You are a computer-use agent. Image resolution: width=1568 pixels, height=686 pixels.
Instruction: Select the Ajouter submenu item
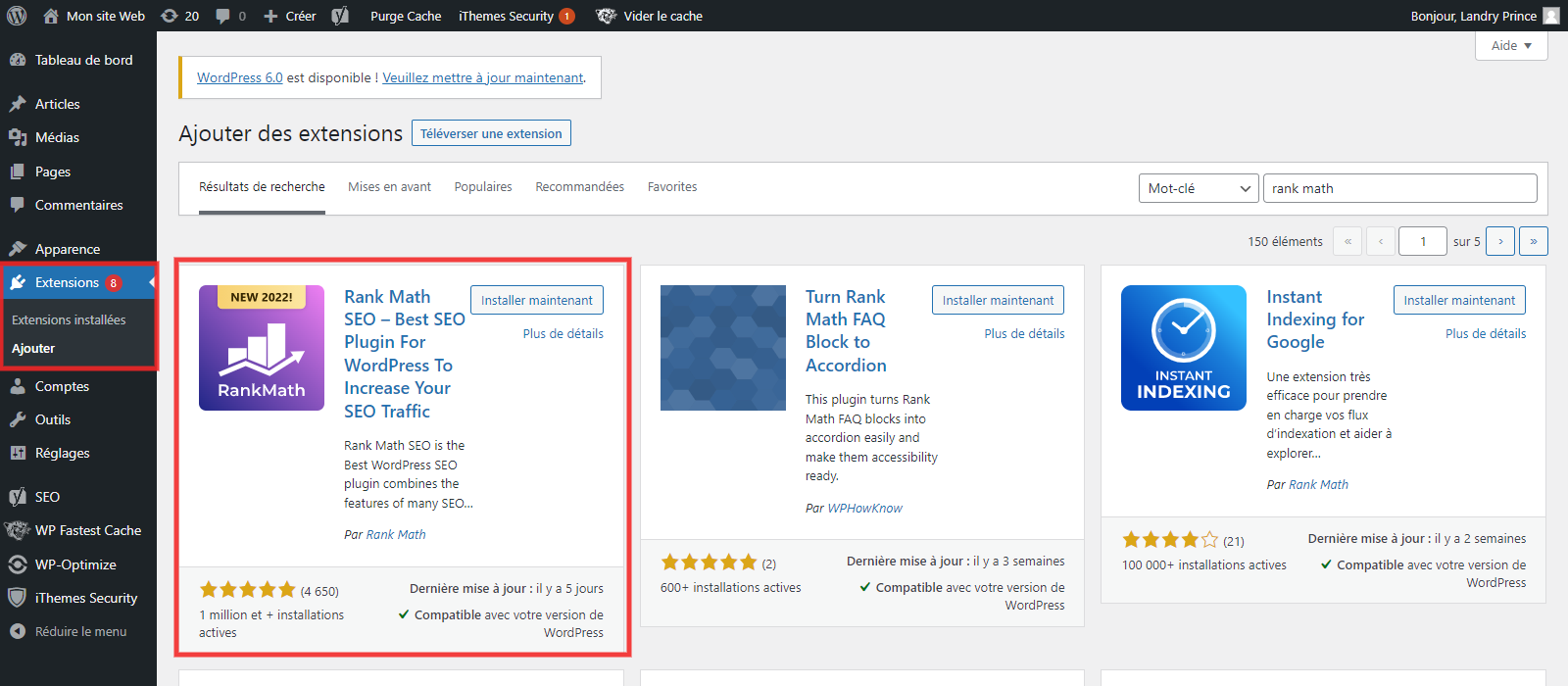pyautogui.click(x=33, y=348)
